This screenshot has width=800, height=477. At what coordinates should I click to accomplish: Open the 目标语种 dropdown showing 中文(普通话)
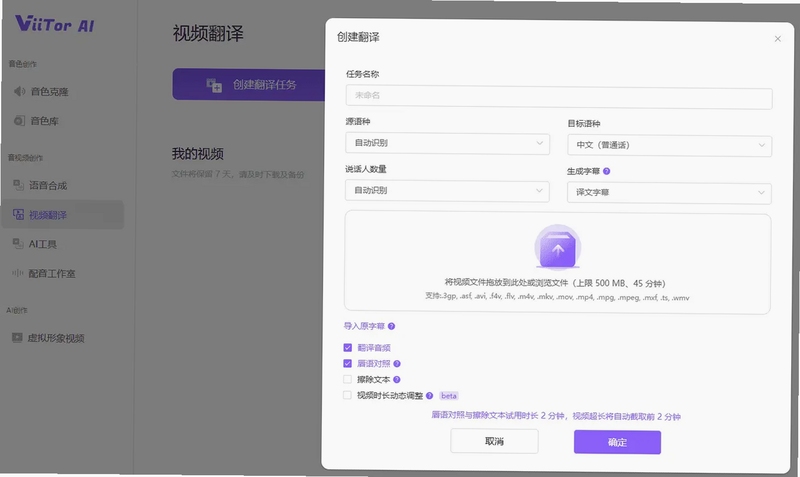tap(669, 145)
